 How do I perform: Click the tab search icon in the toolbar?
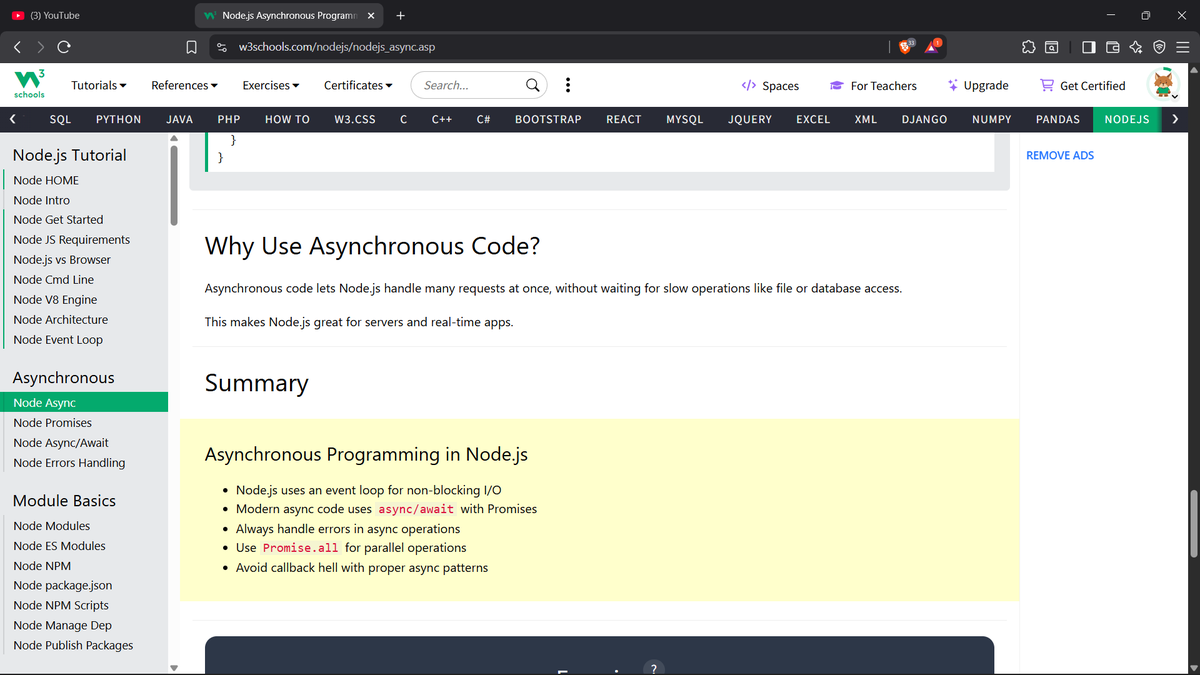(x=1052, y=47)
